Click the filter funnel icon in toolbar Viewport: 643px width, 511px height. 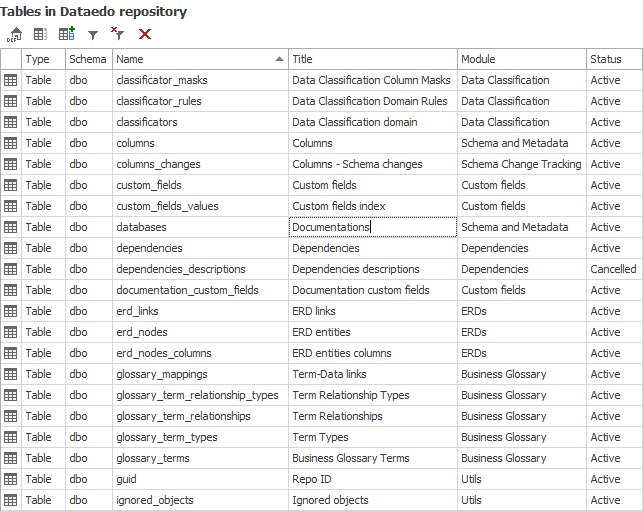[x=93, y=34]
